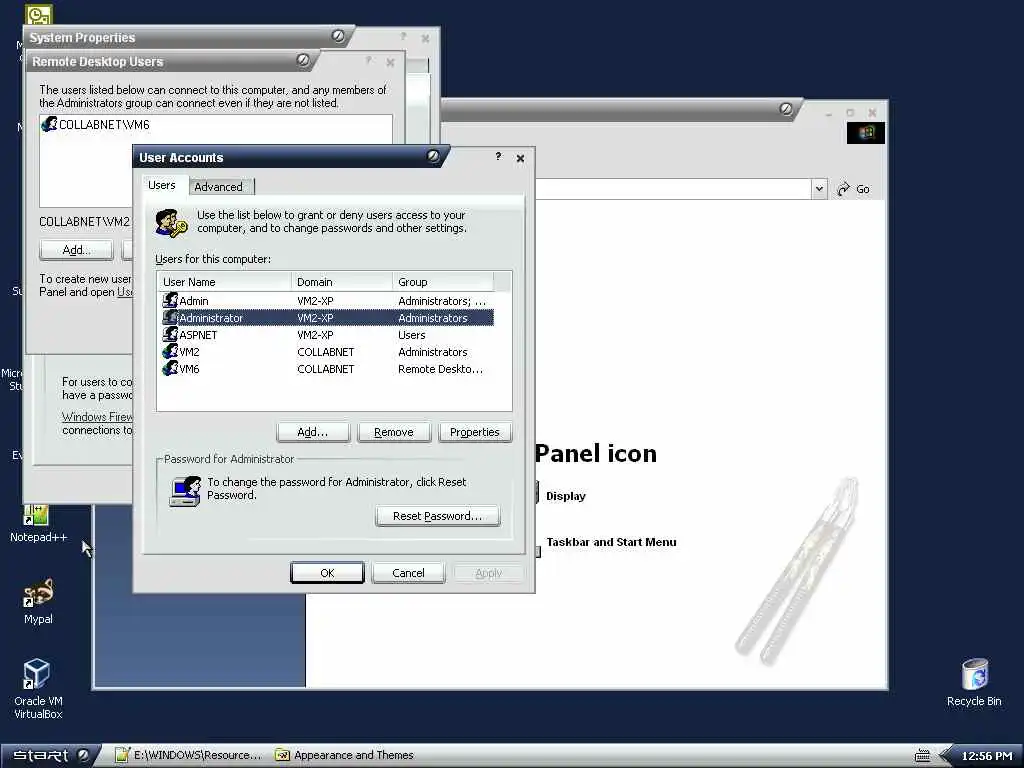Click the pin icon next to Start button

tap(84, 755)
